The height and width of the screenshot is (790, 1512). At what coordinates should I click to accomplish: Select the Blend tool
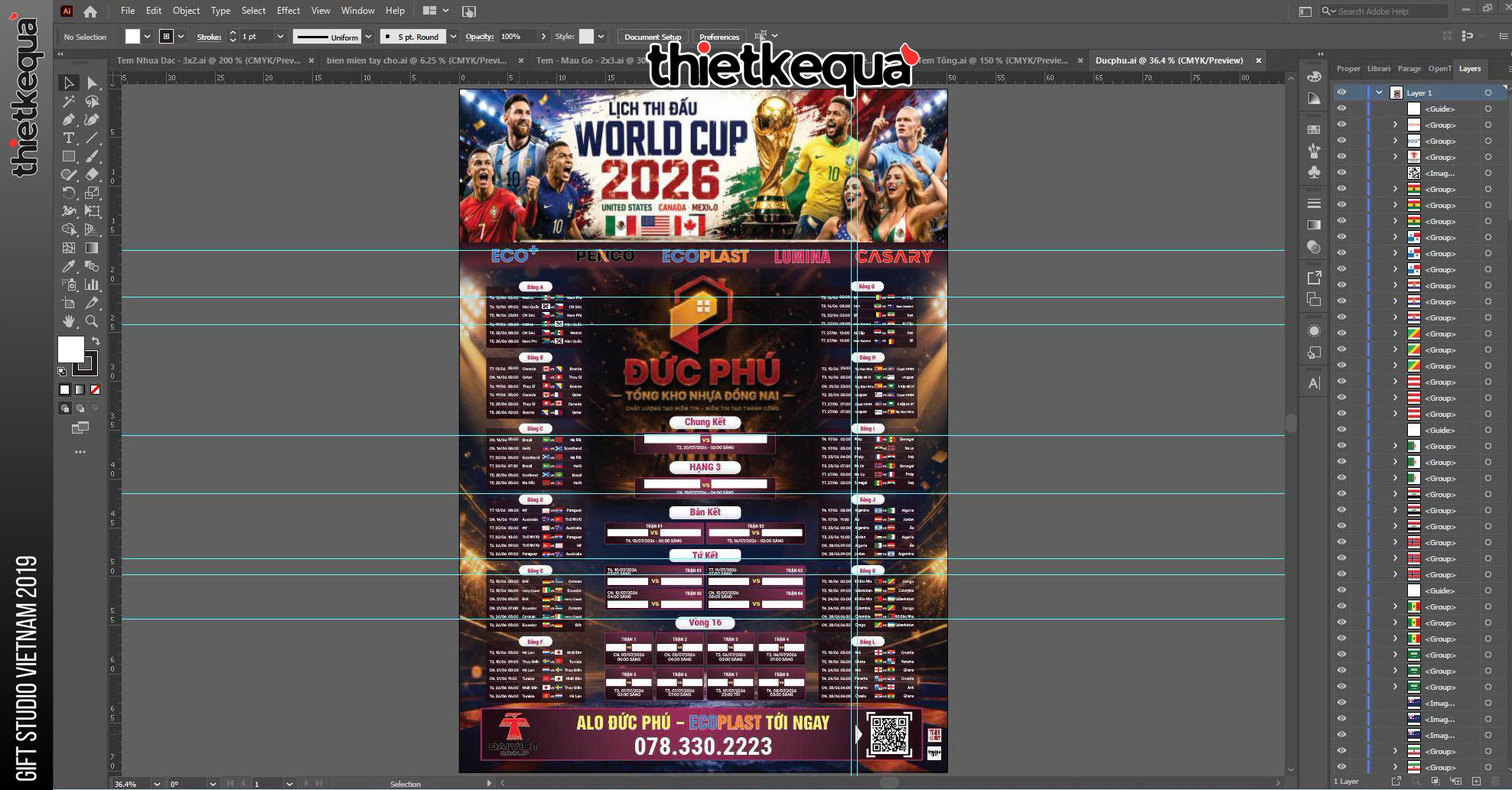coord(92,266)
